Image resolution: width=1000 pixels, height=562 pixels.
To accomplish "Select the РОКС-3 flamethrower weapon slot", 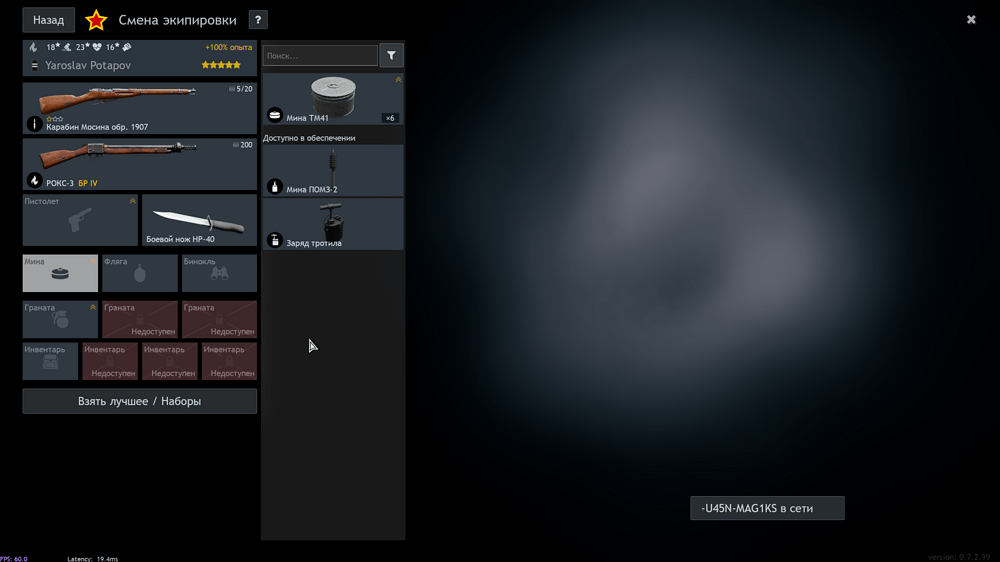I will pos(140,164).
